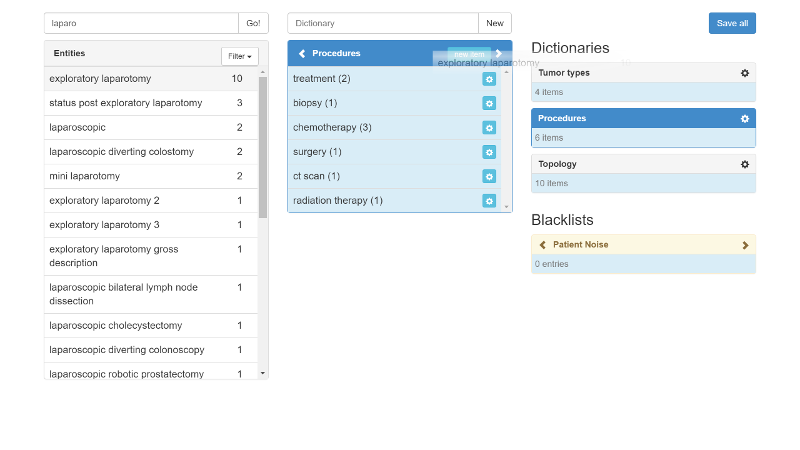Select laparoscopic bilateral lymph node dissection entity
Viewport: 800px width, 450px height.
tap(151, 294)
